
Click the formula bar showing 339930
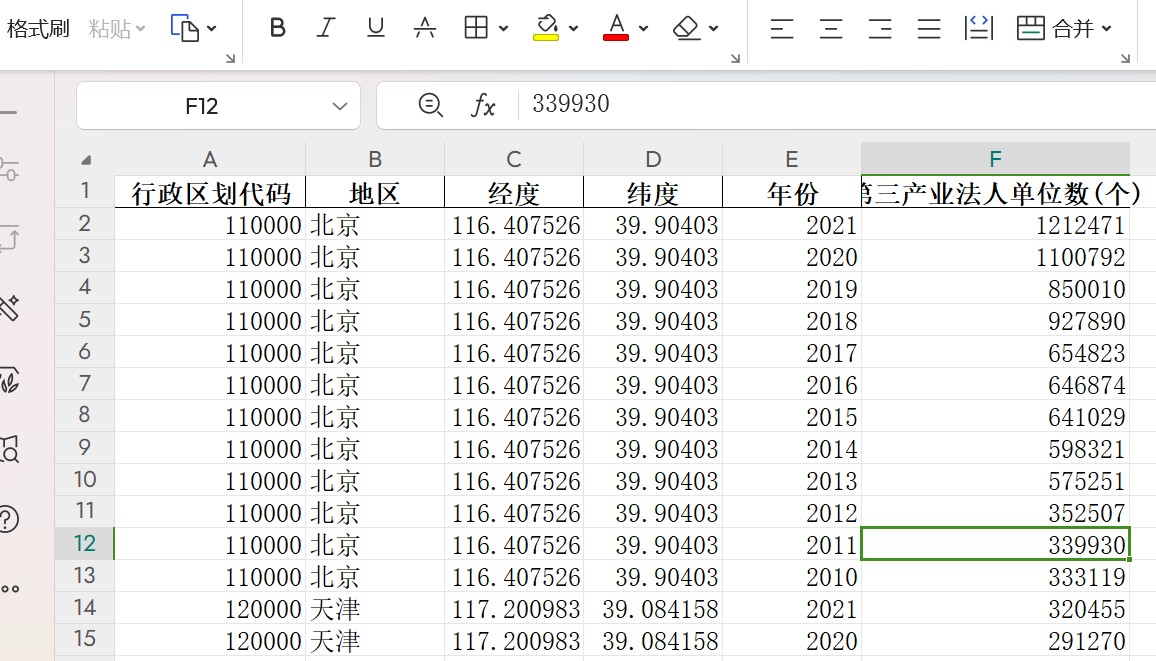pyautogui.click(x=800, y=105)
